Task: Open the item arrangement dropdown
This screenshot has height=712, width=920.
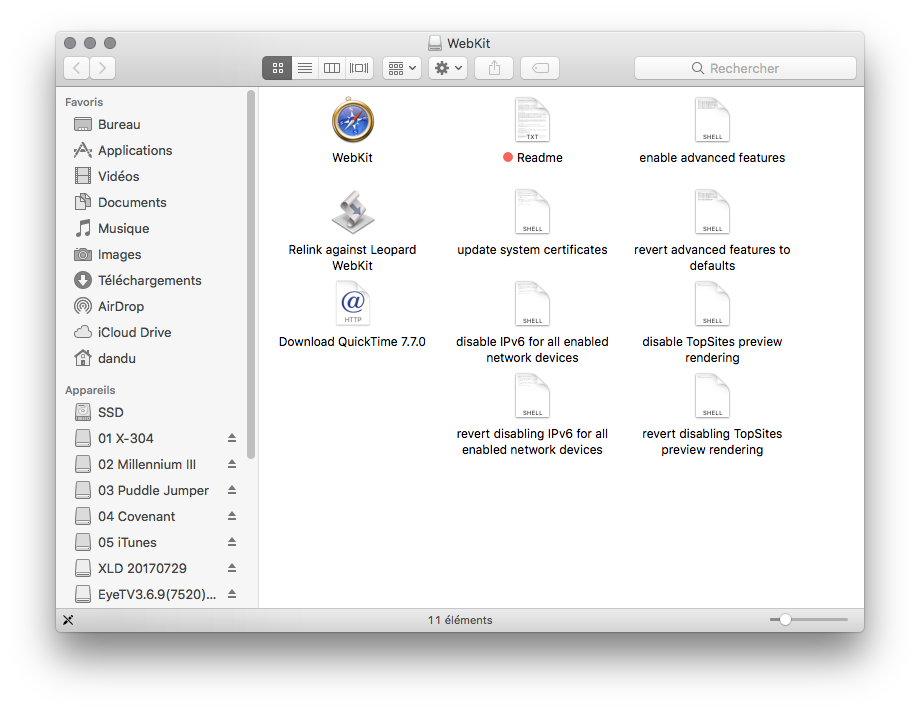Action: 401,67
